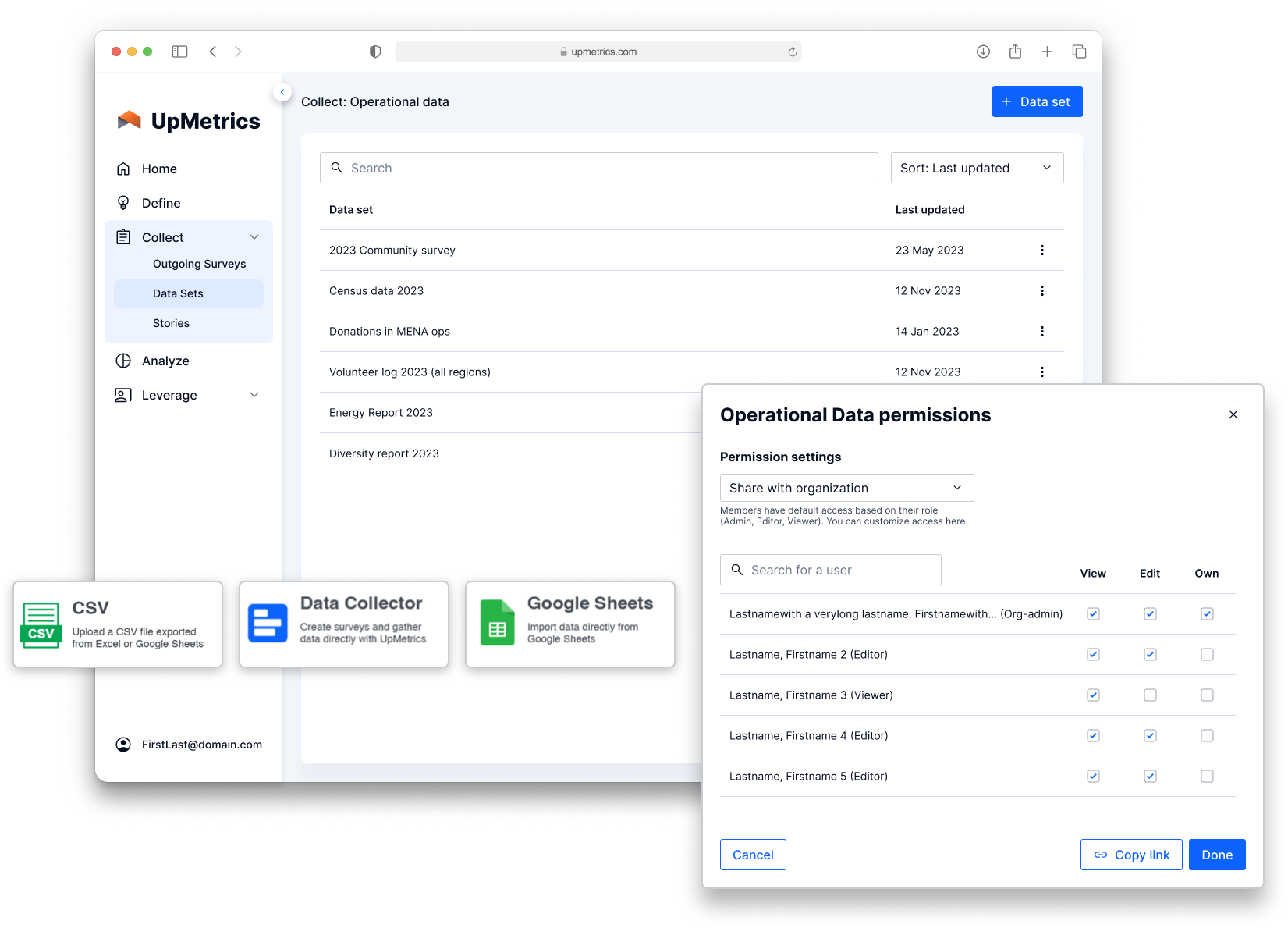Screen dimensions: 1288x928
Task: Uncheck View permission for Firstname 5 (Editor)
Action: [x=1093, y=777]
